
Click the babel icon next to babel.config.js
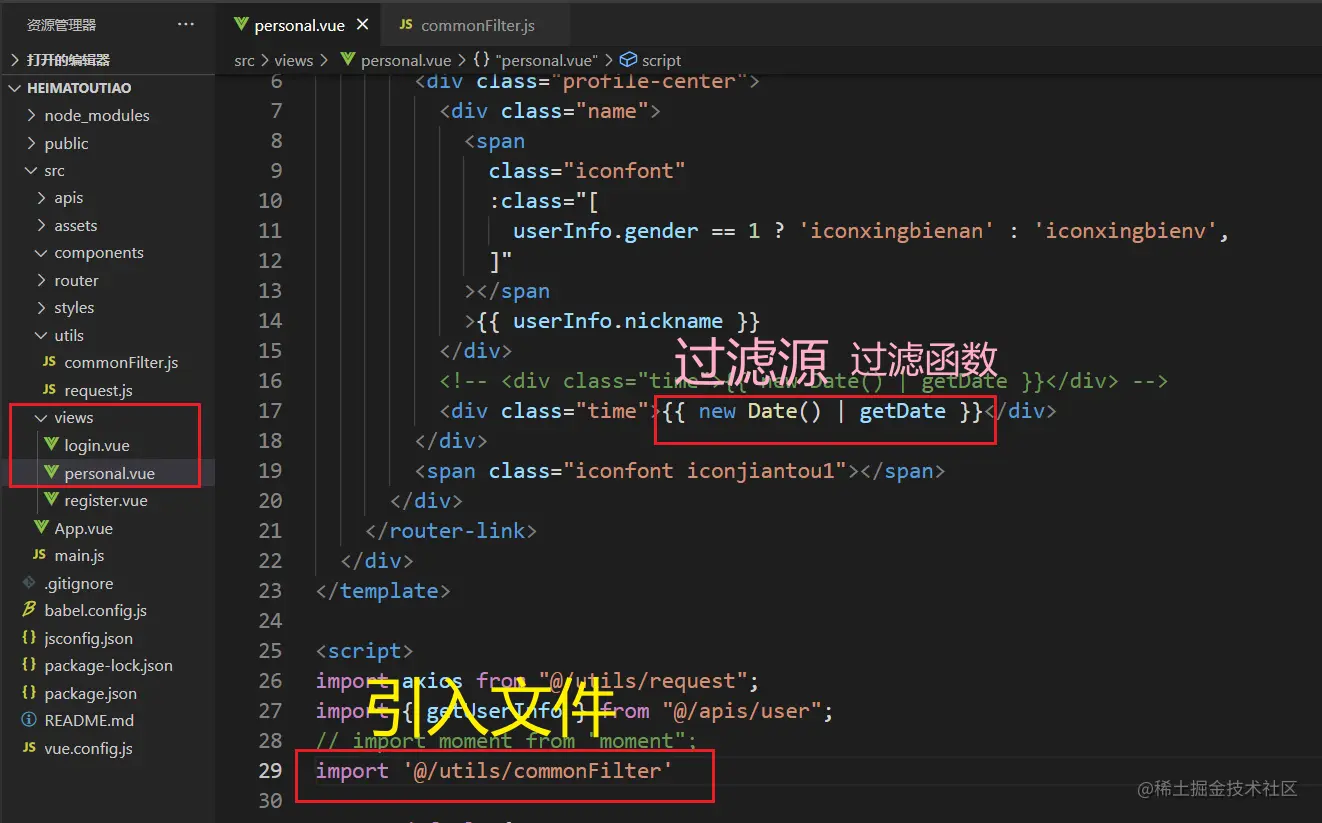click(29, 610)
